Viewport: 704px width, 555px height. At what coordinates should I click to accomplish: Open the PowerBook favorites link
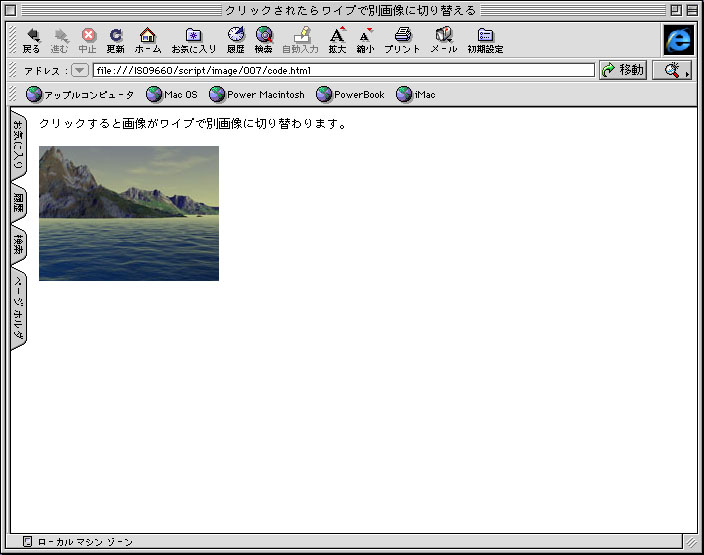pyautogui.click(x=350, y=94)
